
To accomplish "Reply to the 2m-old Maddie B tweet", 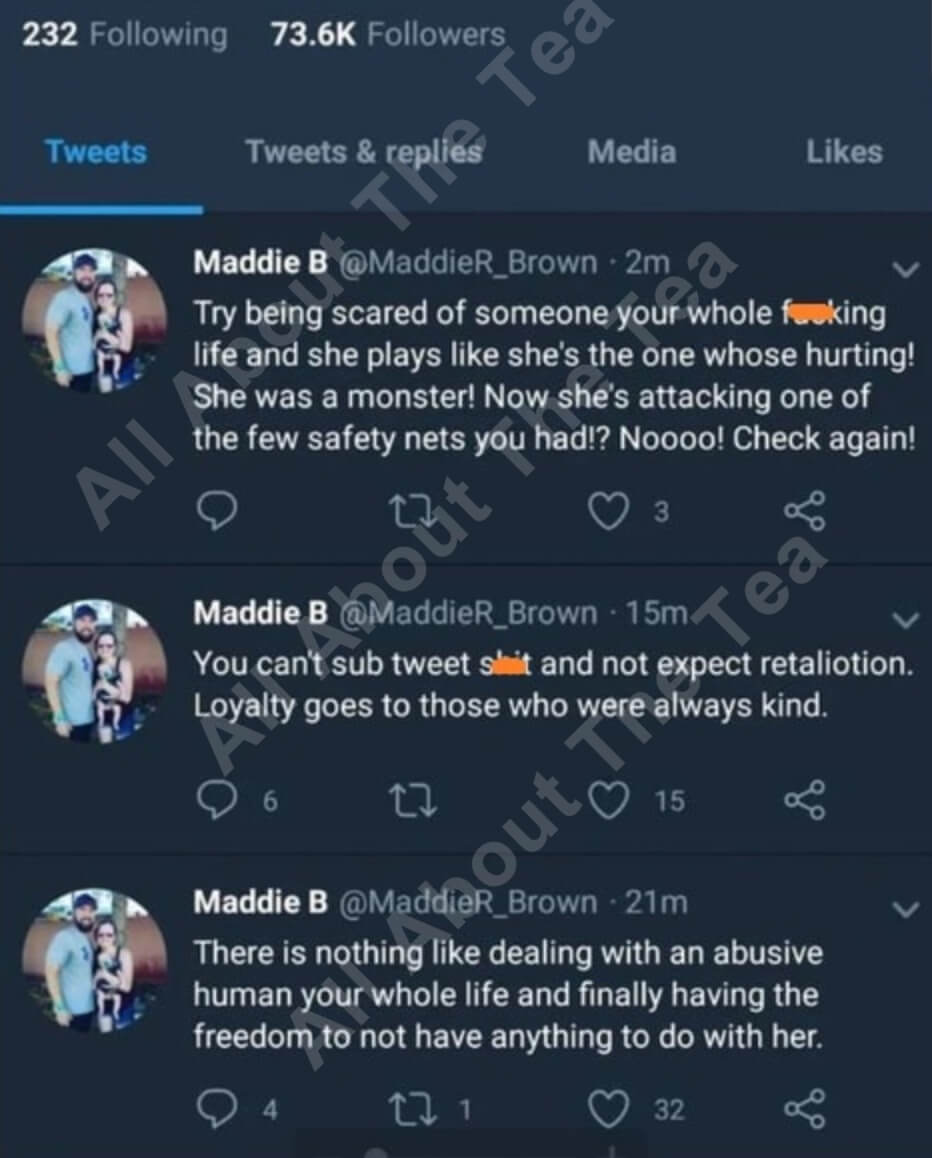I will [x=216, y=512].
